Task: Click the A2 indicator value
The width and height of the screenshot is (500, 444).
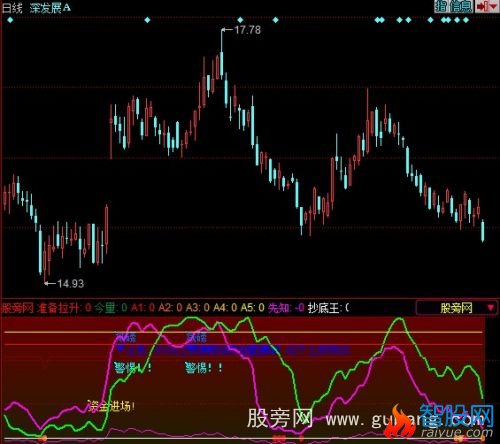Action: coord(170,308)
